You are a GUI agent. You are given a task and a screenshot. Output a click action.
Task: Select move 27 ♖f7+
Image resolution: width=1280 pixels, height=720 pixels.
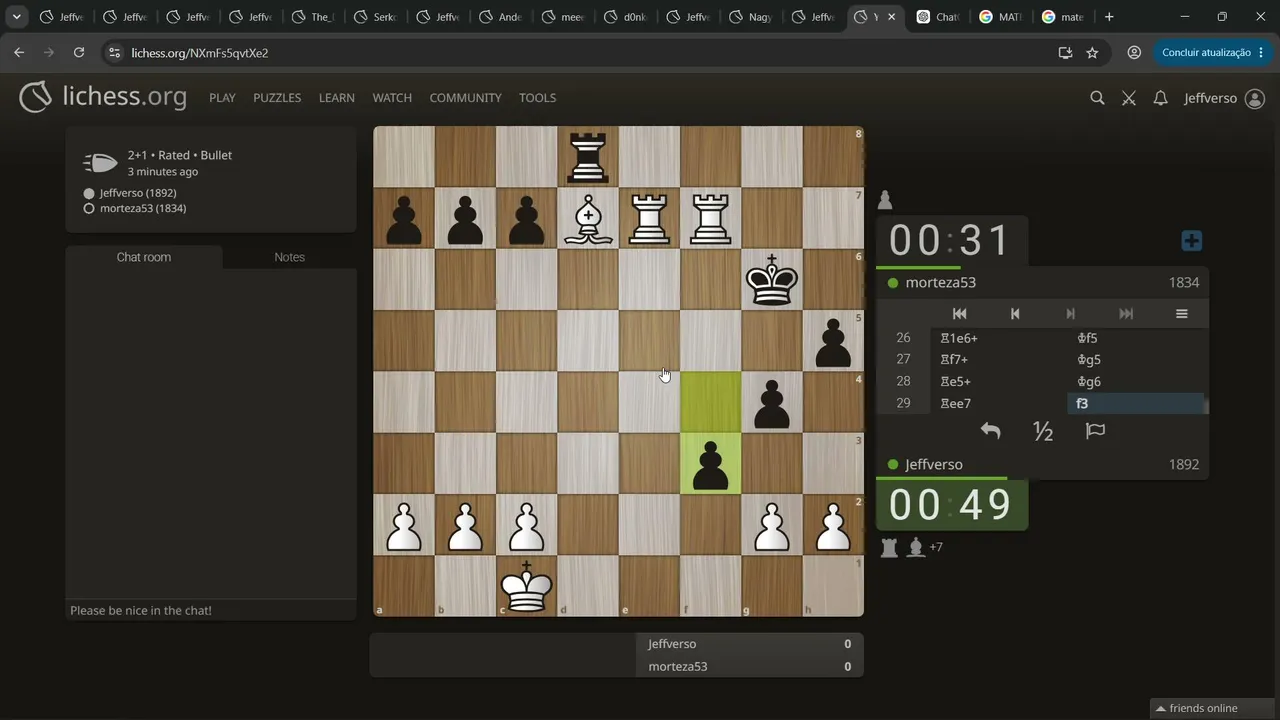(999, 360)
